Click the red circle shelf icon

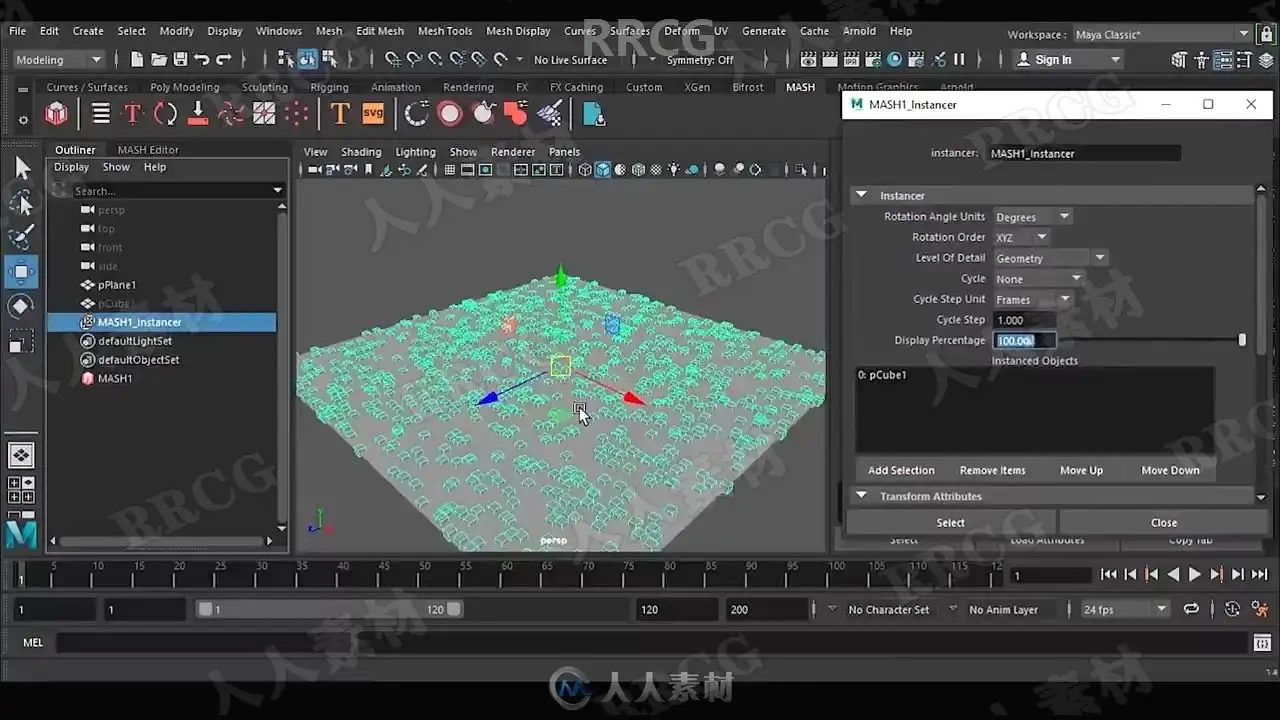[x=450, y=114]
